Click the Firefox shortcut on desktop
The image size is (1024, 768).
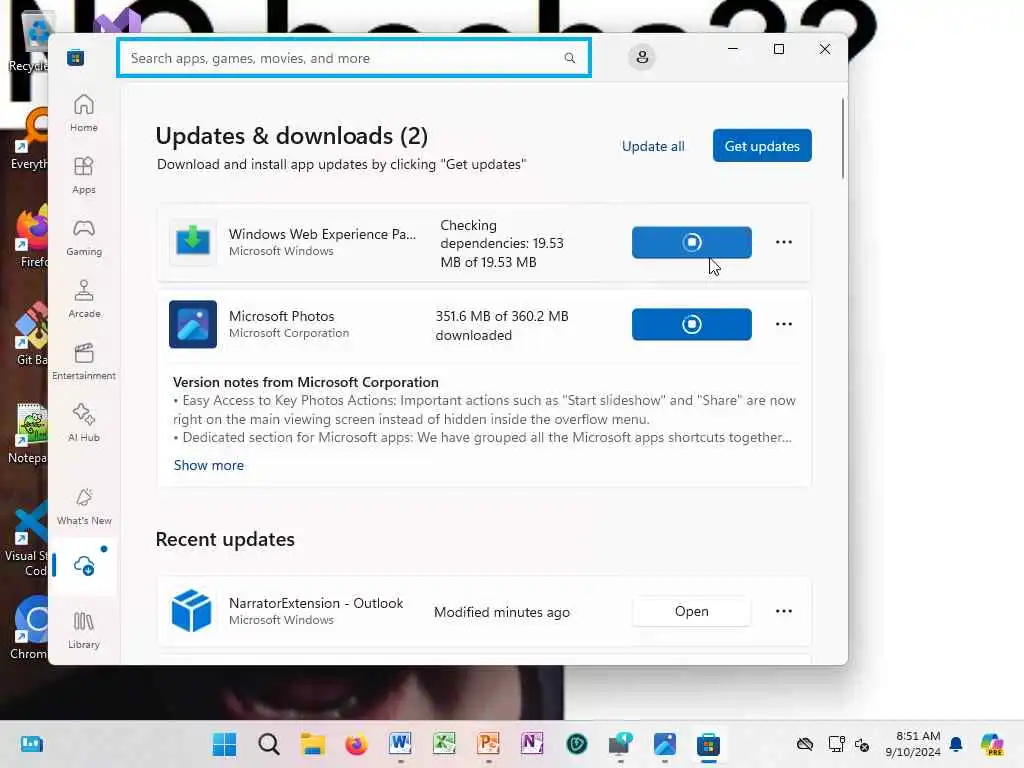pos(32,236)
